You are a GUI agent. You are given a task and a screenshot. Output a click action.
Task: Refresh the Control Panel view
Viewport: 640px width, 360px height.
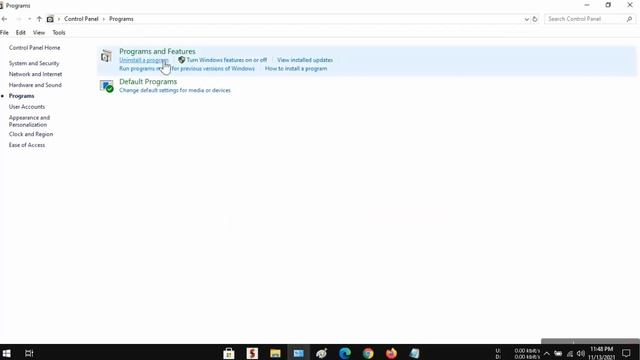pos(535,19)
